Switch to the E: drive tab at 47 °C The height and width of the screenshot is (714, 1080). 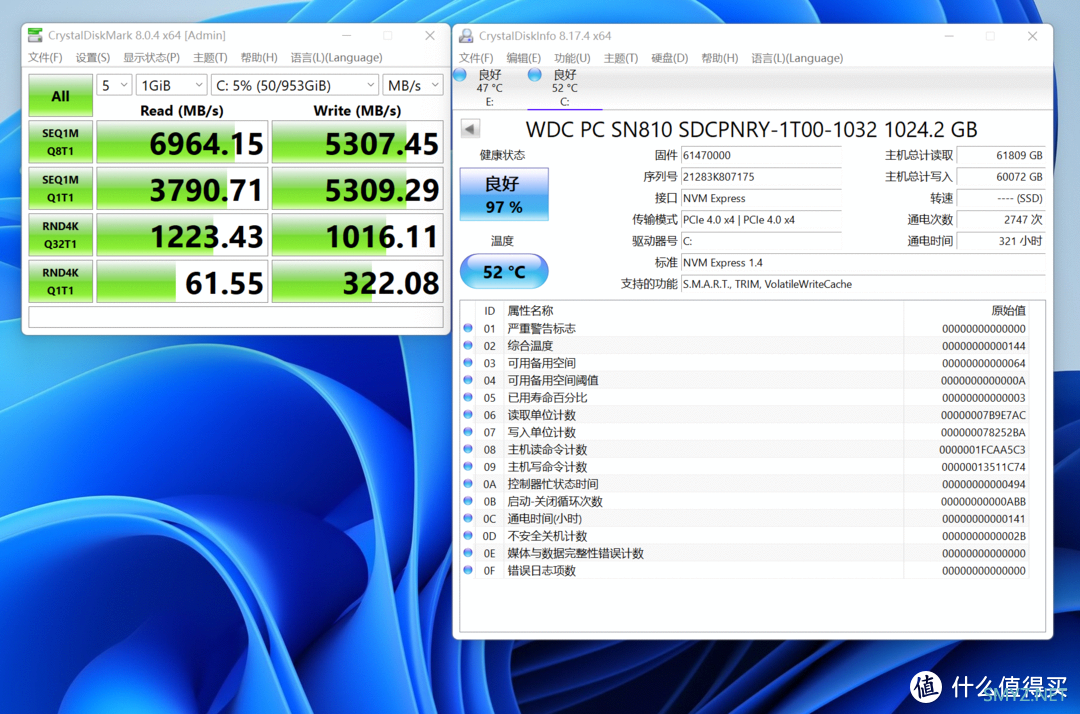[x=490, y=87]
